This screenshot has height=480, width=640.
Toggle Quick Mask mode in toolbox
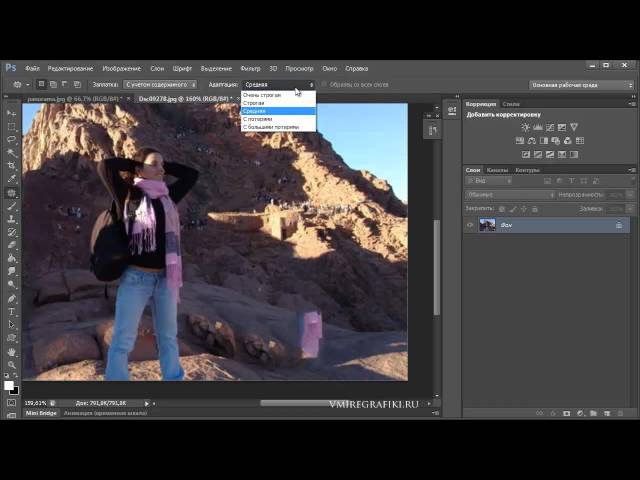[x=11, y=403]
